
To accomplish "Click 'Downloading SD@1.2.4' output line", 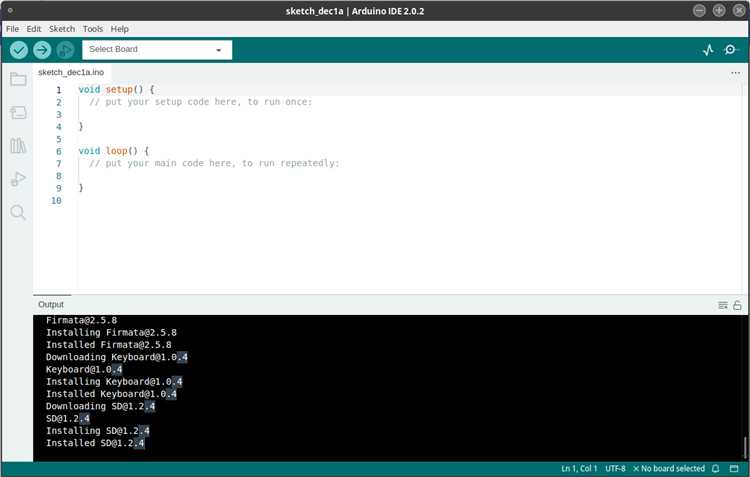I will [100, 406].
